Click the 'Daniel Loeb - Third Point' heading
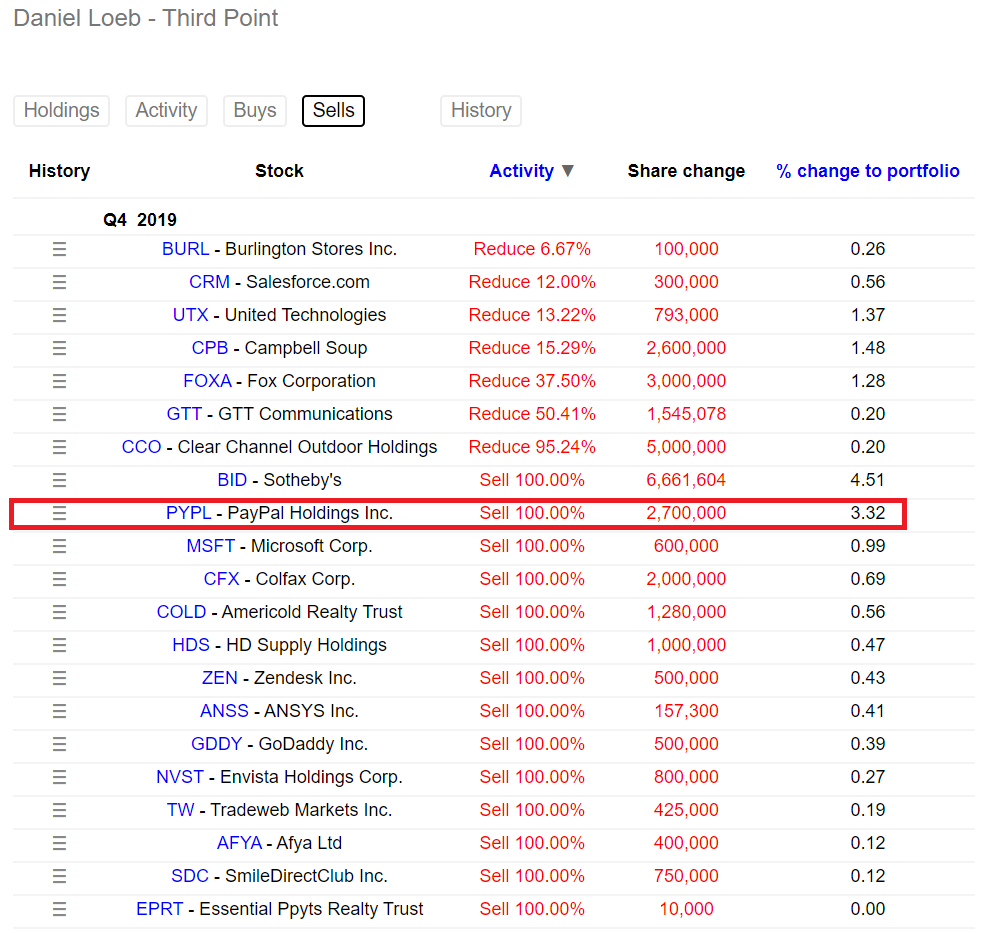Viewport: 989px width, 933px height. pyautogui.click(x=146, y=18)
